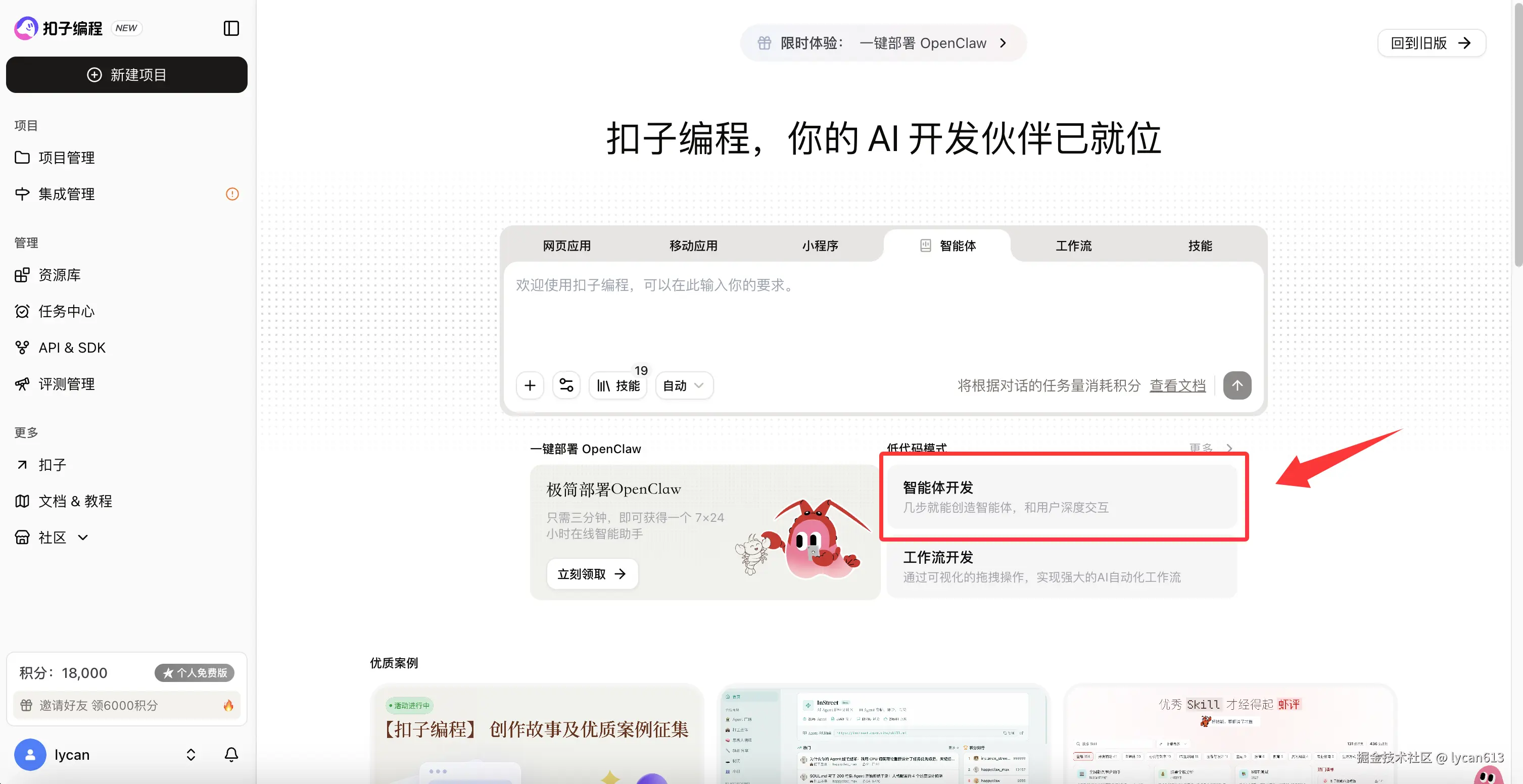Image resolution: width=1523 pixels, height=784 pixels.
Task: Open 评测管理 in sidebar
Action: [66, 384]
